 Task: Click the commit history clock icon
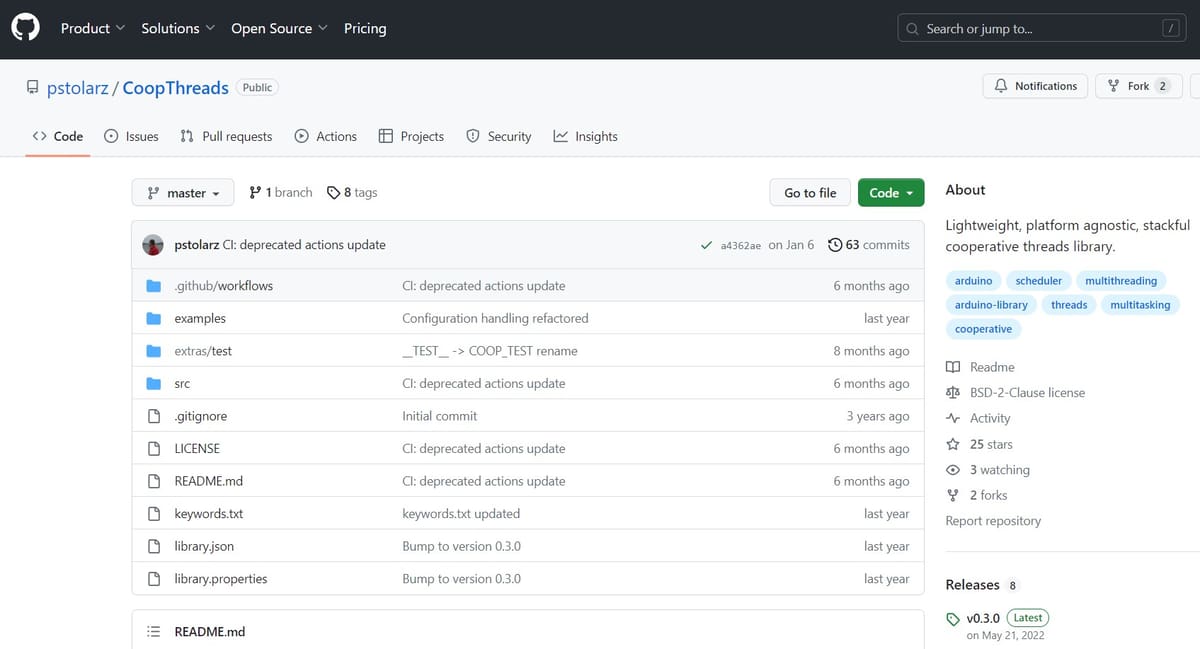pos(835,245)
